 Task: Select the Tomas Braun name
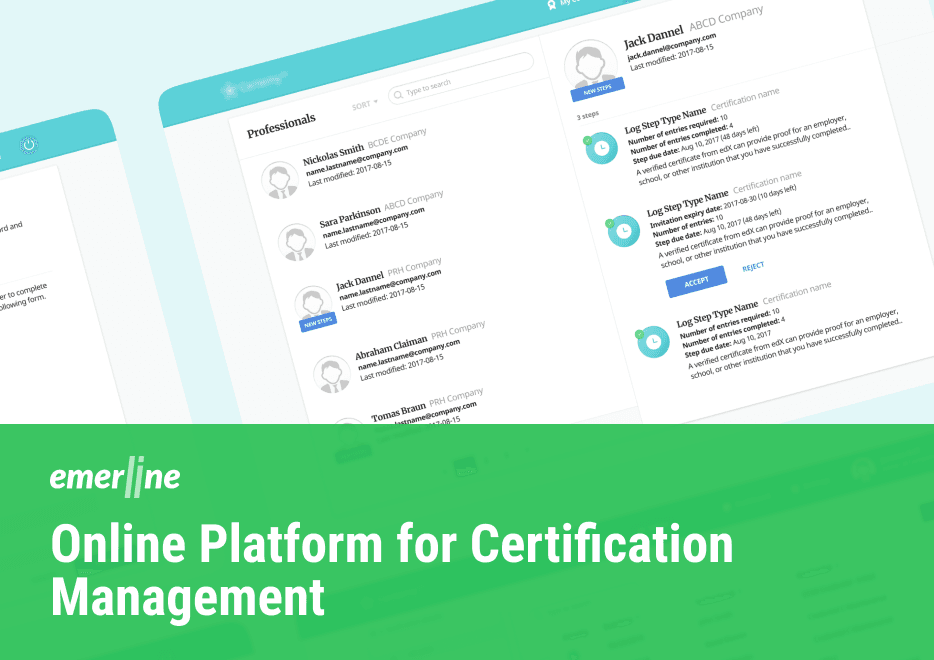(x=398, y=412)
